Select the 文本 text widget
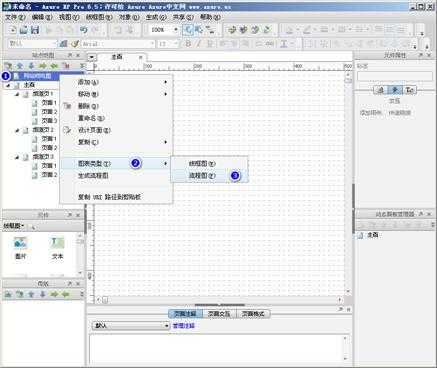 point(57,248)
